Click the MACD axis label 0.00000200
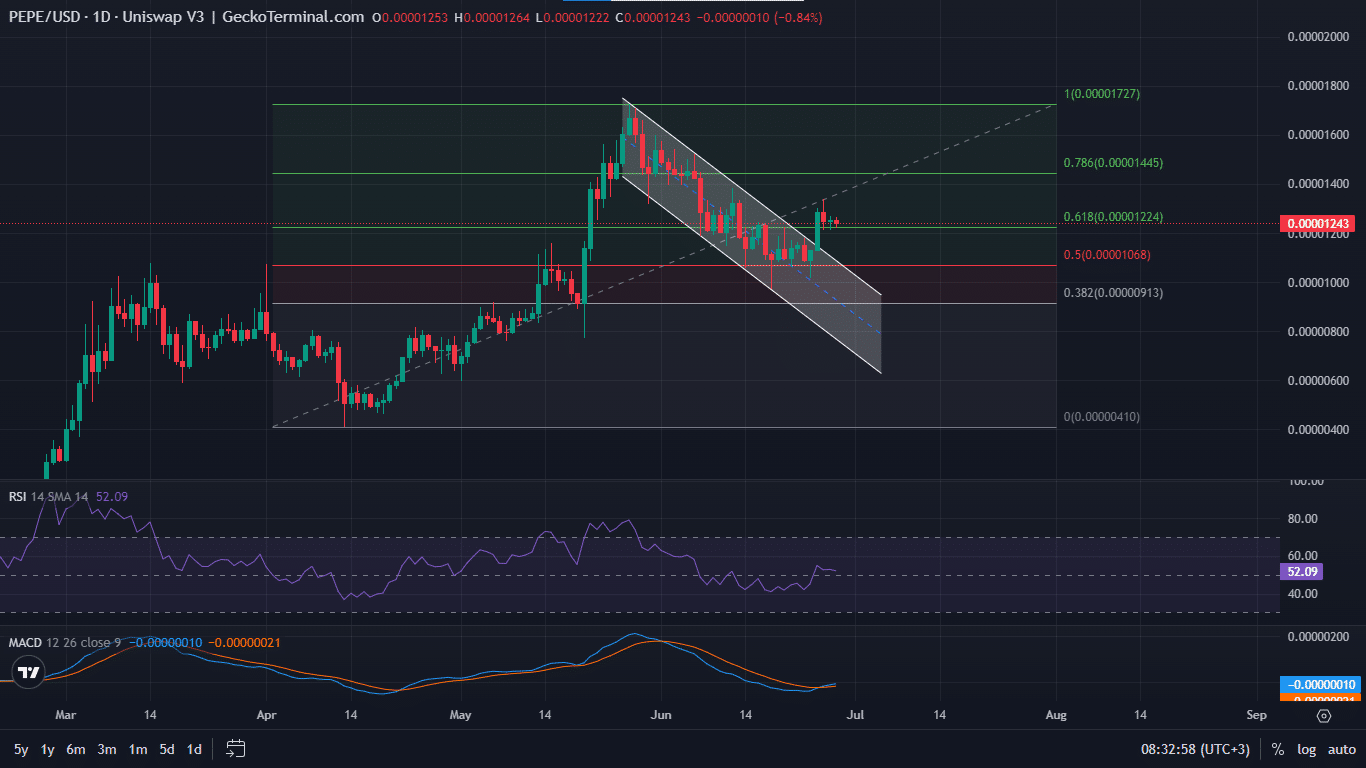The image size is (1366, 768). coord(1320,636)
